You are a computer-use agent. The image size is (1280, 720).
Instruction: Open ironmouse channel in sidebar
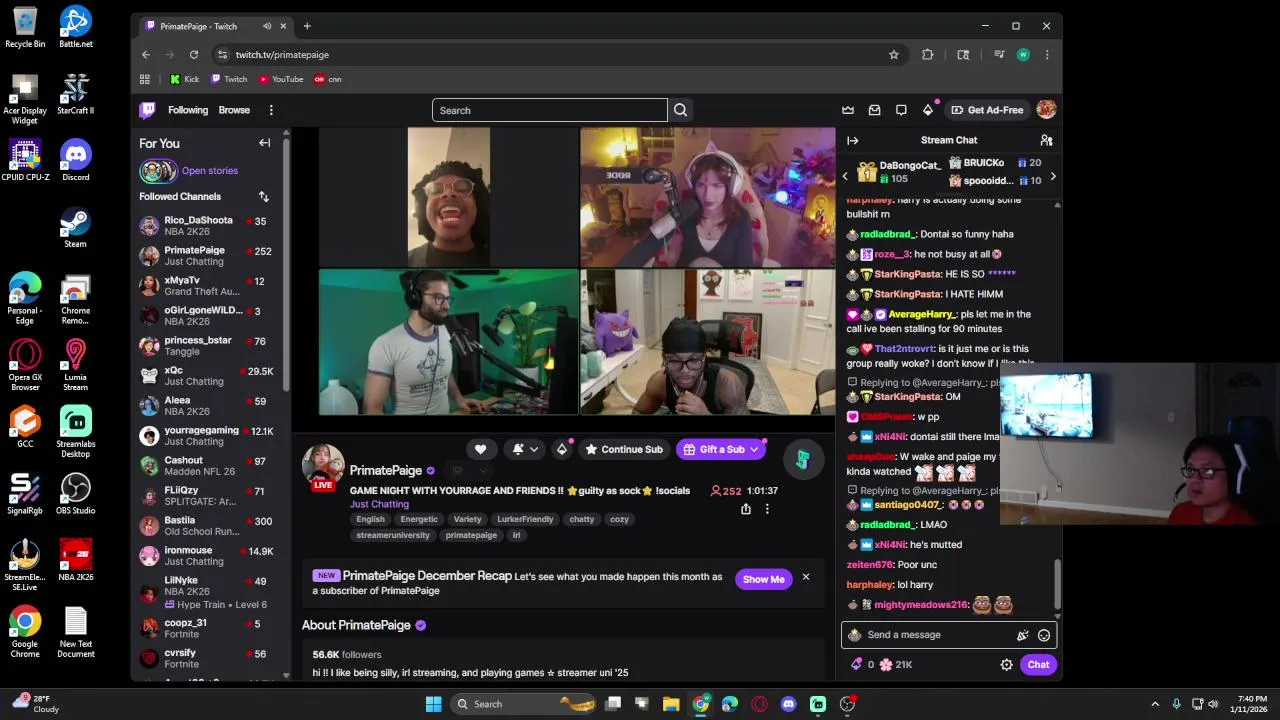pyautogui.click(x=209, y=556)
